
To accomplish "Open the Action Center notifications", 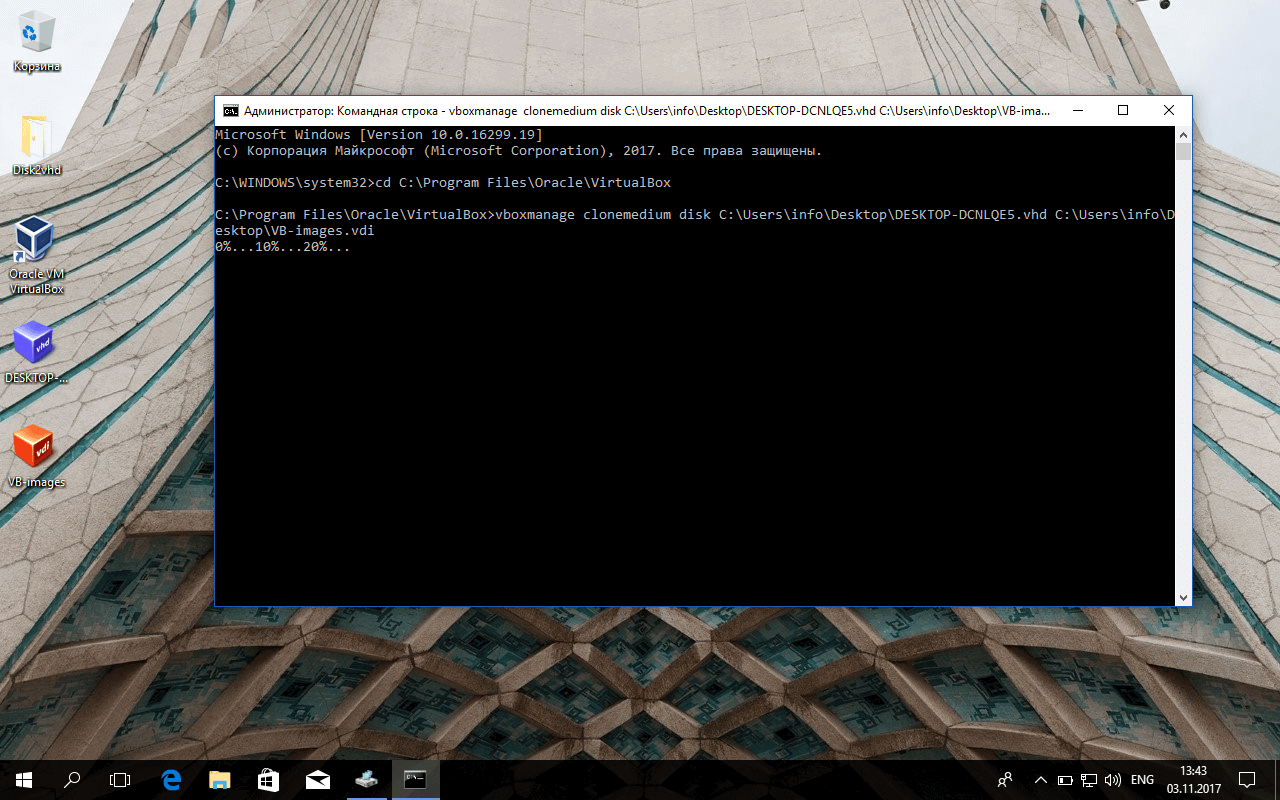I will (x=1248, y=780).
